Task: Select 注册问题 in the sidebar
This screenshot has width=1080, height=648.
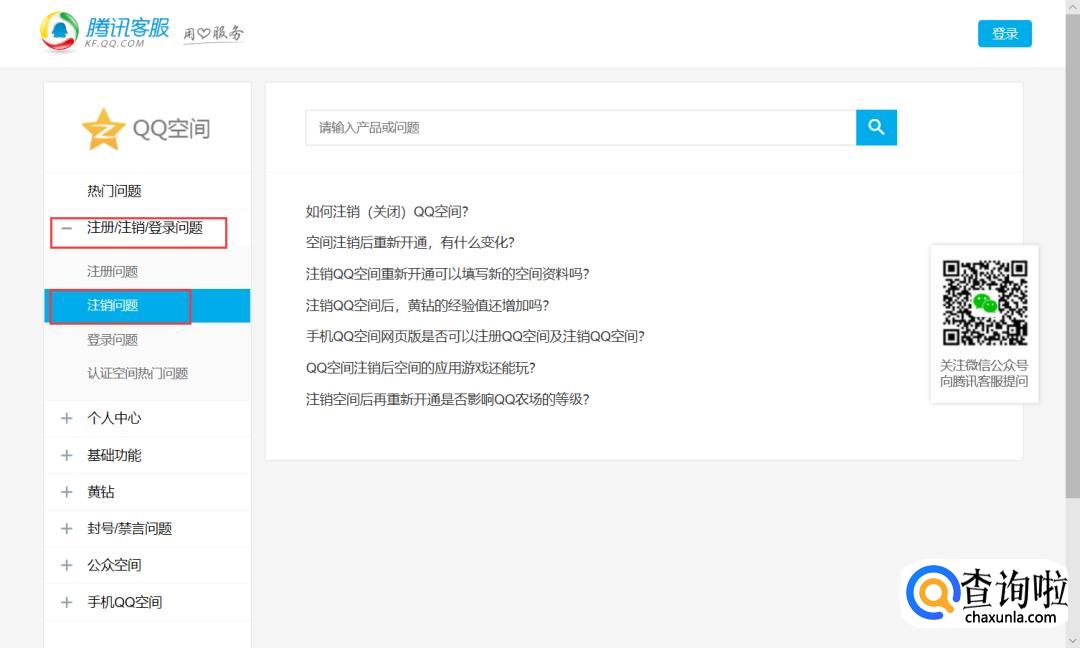Action: pyautogui.click(x=112, y=271)
